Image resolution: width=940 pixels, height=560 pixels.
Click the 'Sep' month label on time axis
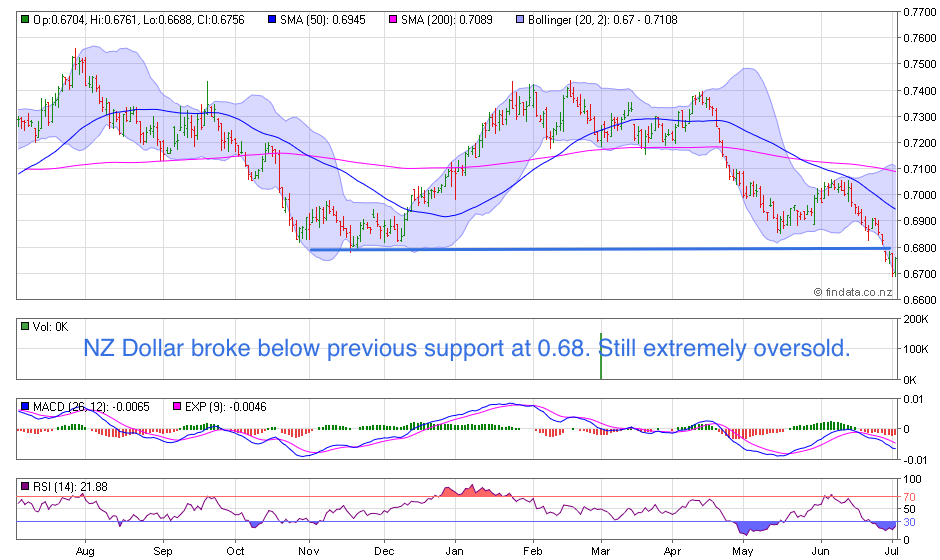162,551
